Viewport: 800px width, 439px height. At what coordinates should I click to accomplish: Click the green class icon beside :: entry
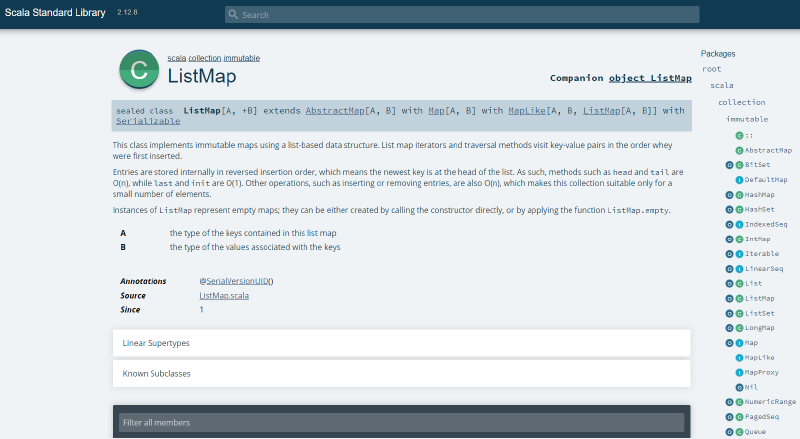point(739,135)
